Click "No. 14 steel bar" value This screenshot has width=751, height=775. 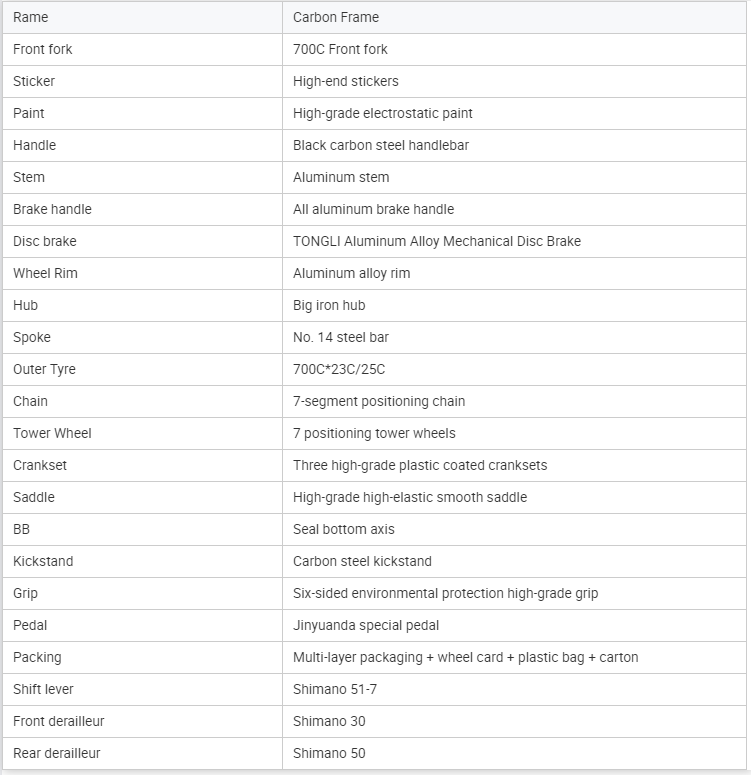341,337
